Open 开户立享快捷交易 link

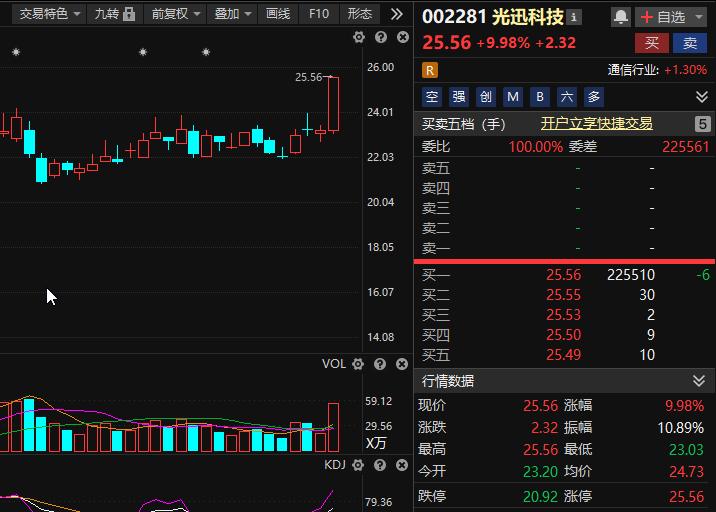[x=596, y=123]
